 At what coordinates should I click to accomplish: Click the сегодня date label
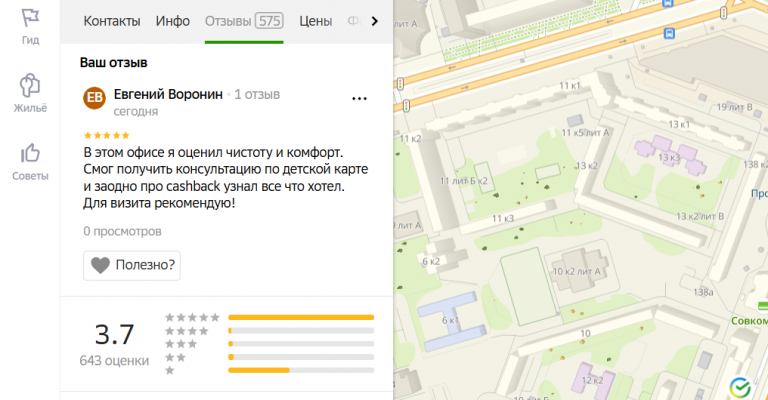[136, 112]
